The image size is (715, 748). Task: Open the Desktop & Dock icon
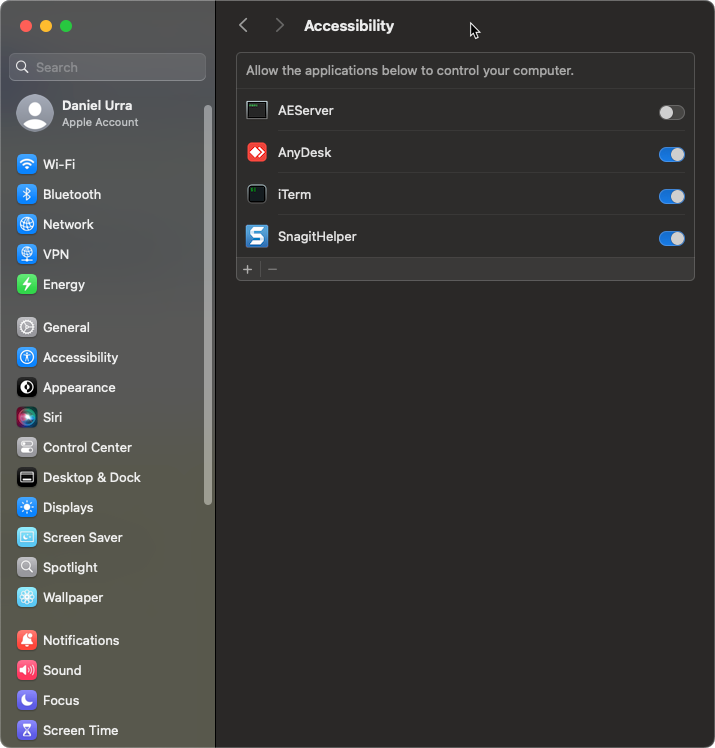[27, 478]
